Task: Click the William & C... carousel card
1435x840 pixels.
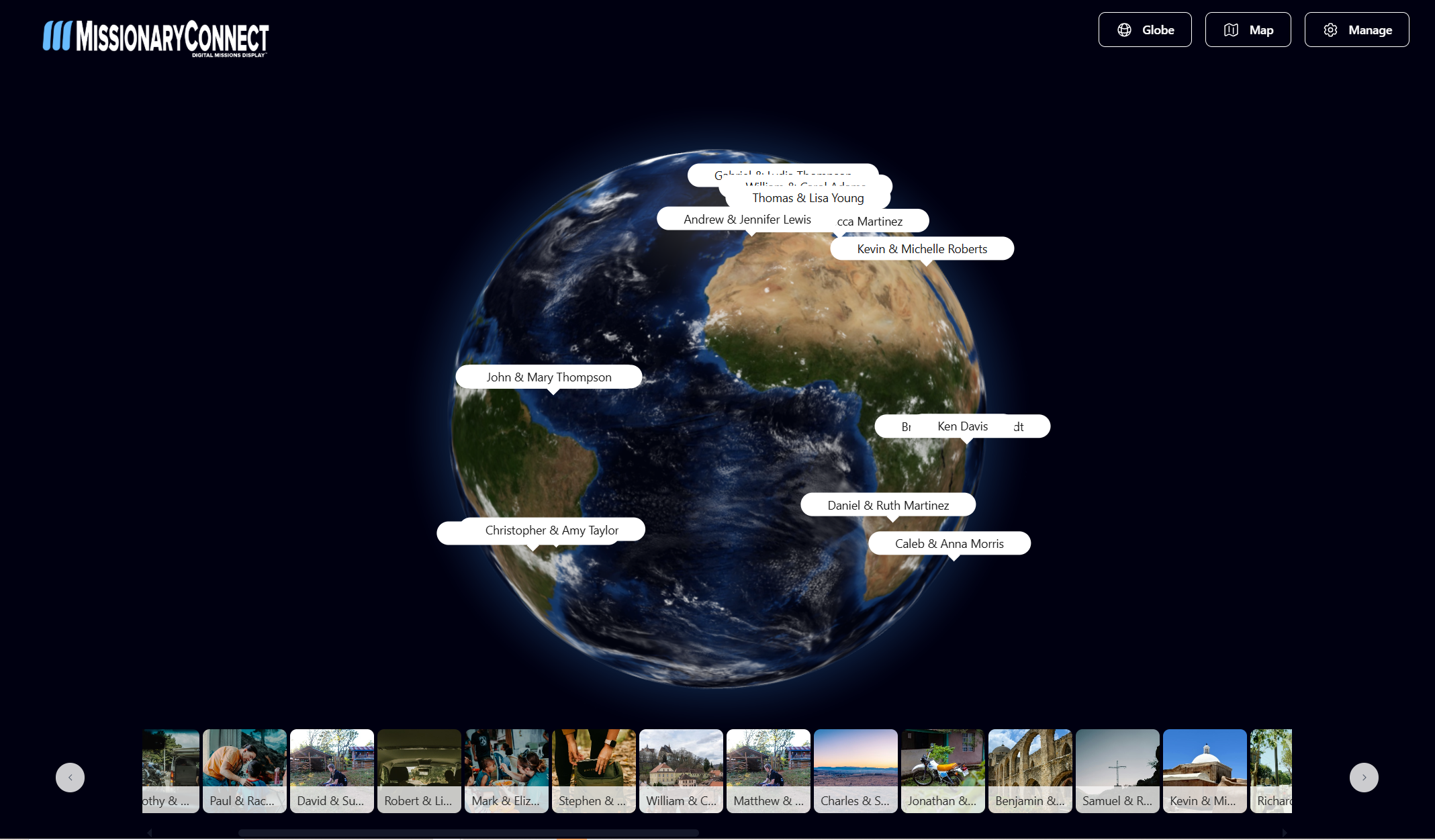Action: click(680, 771)
